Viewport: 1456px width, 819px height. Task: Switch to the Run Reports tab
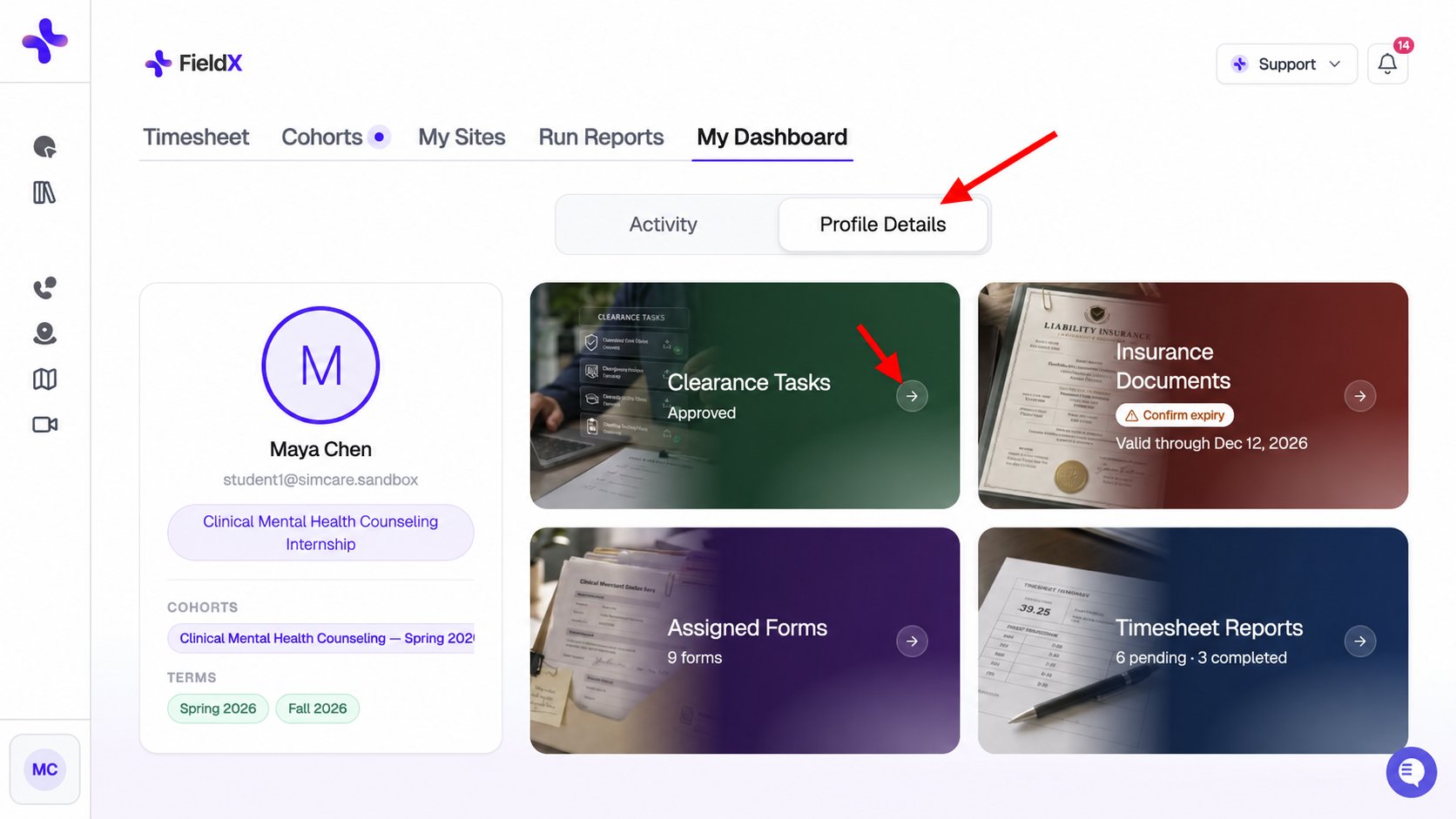point(601,137)
